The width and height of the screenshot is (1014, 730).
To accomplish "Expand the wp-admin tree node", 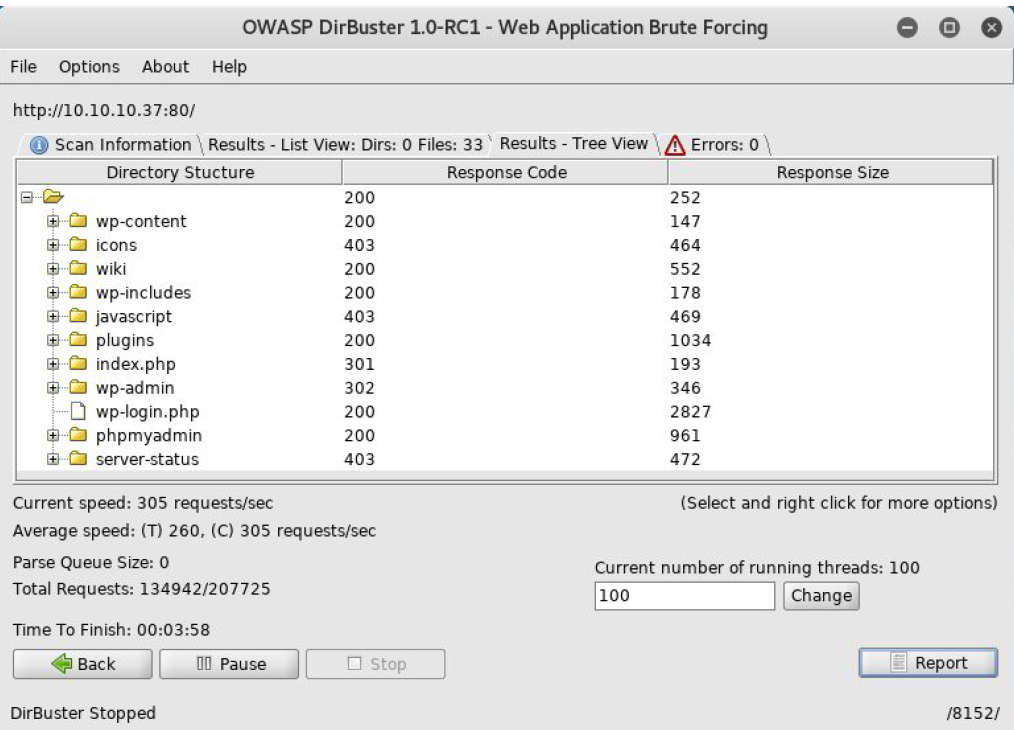I will pos(53,388).
